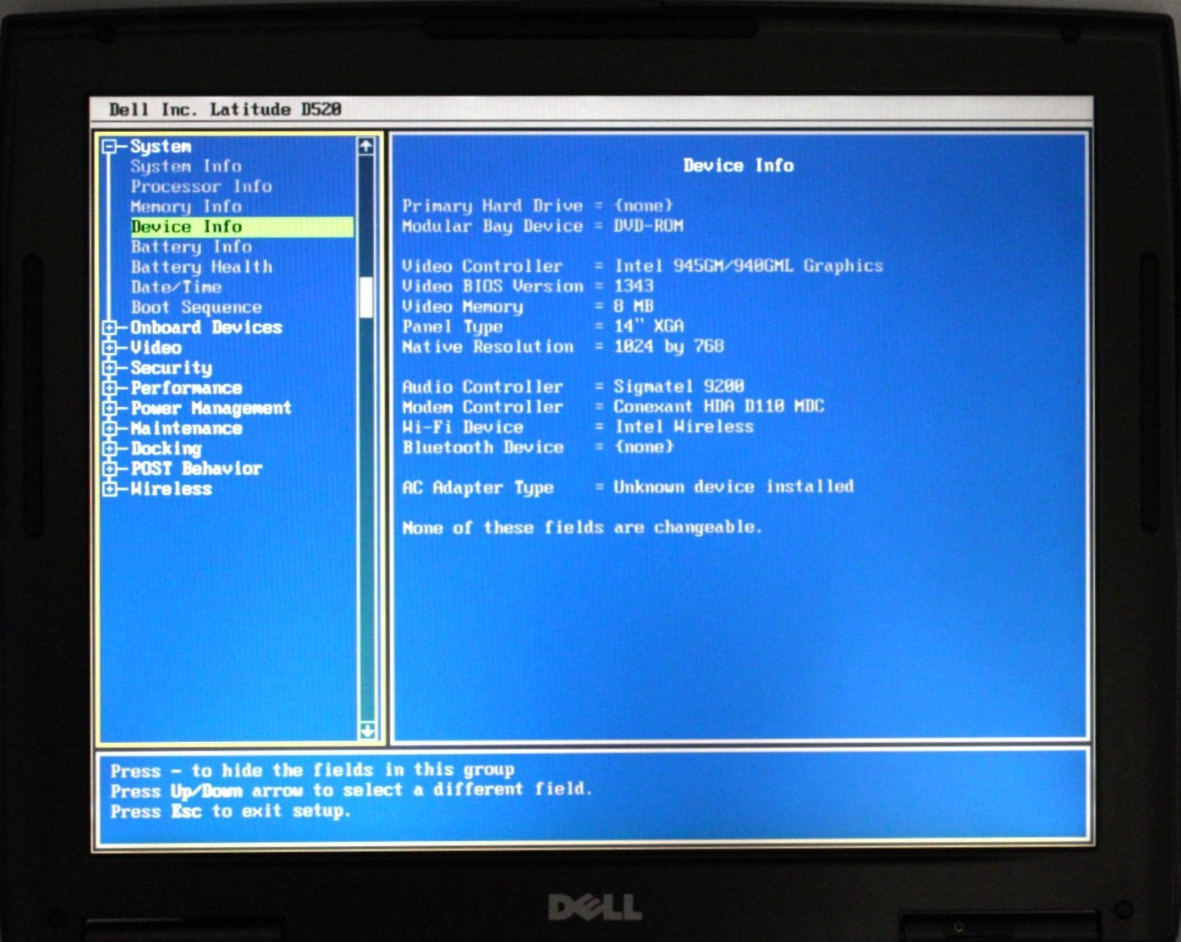Click Panel Type 14" XGA value
1181x942 pixels.
coord(648,326)
